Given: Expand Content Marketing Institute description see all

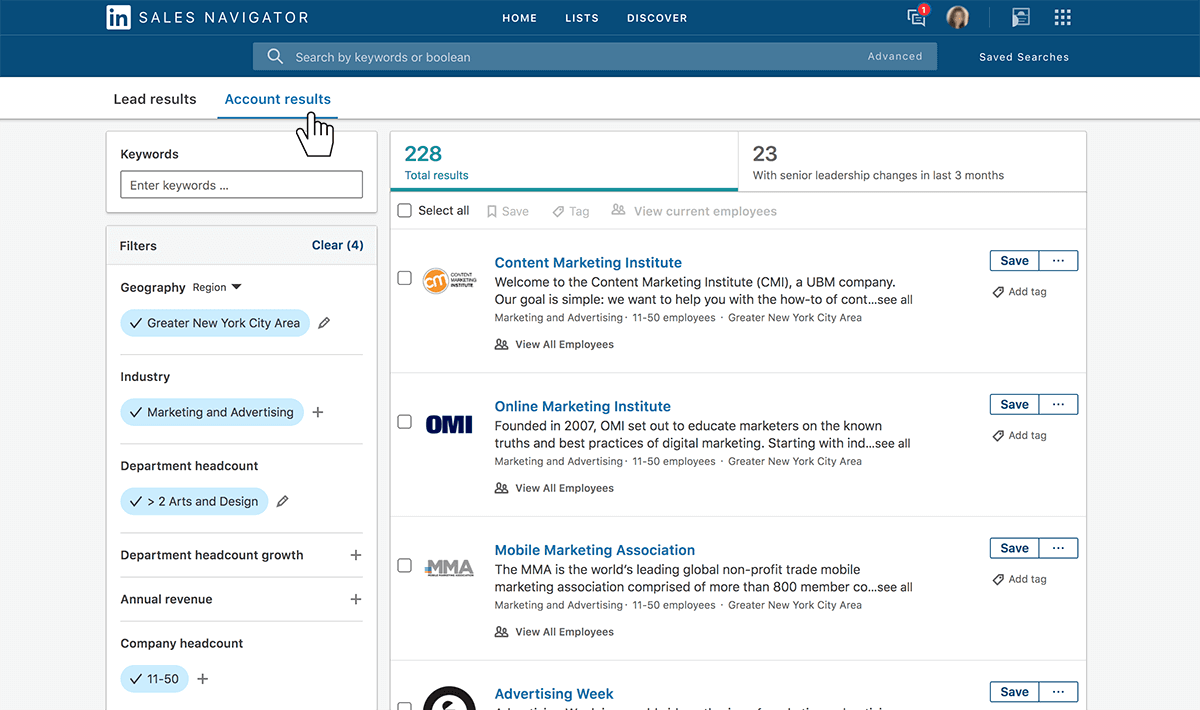Looking at the screenshot, I should point(894,300).
